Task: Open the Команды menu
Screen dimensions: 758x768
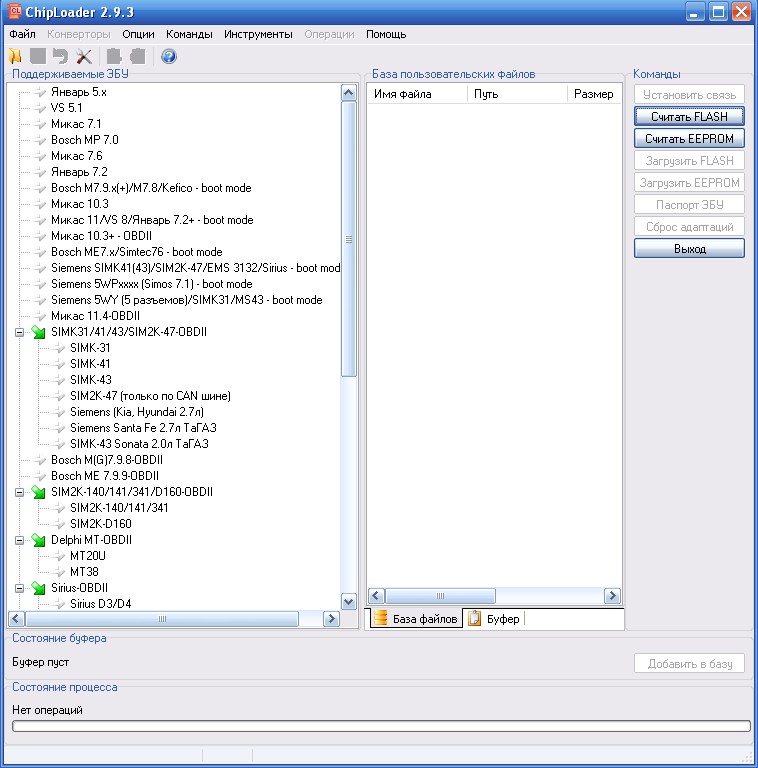Action: (189, 34)
